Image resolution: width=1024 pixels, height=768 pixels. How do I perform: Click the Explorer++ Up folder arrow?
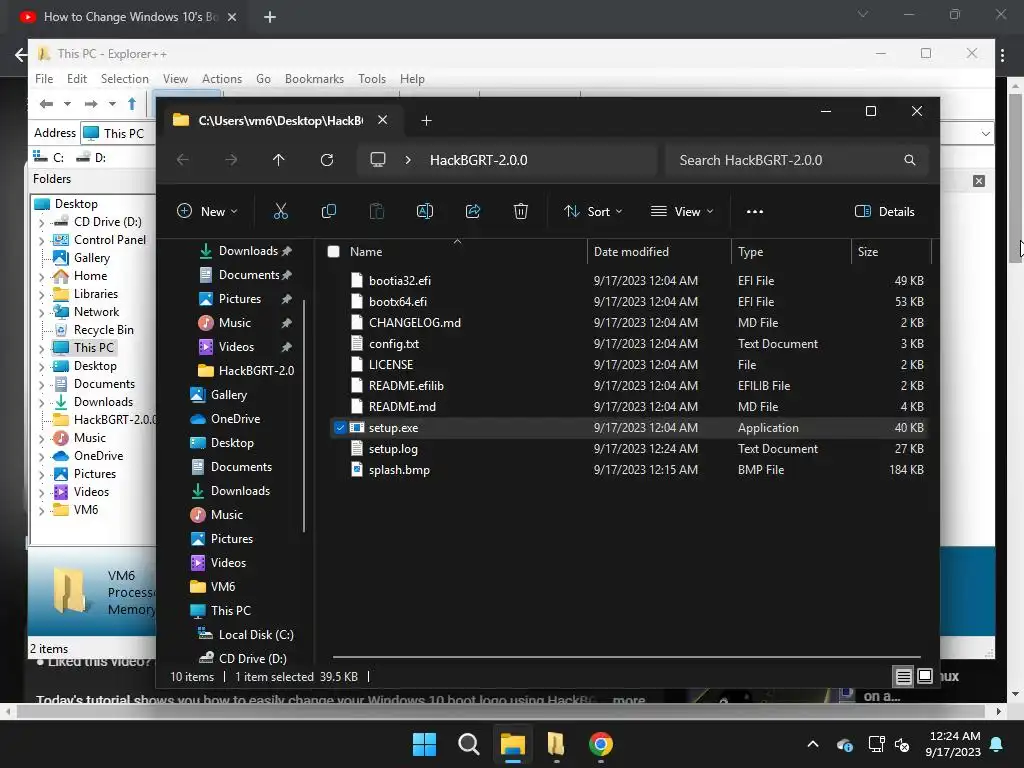[132, 104]
